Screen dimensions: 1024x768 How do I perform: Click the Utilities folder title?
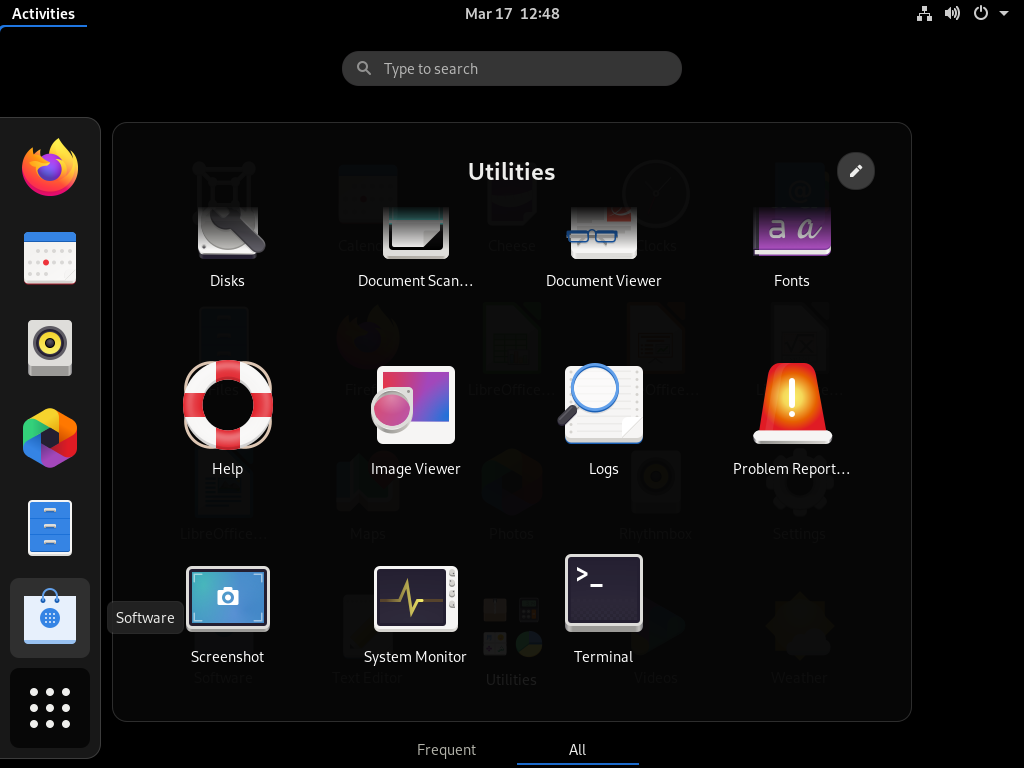[x=511, y=172]
